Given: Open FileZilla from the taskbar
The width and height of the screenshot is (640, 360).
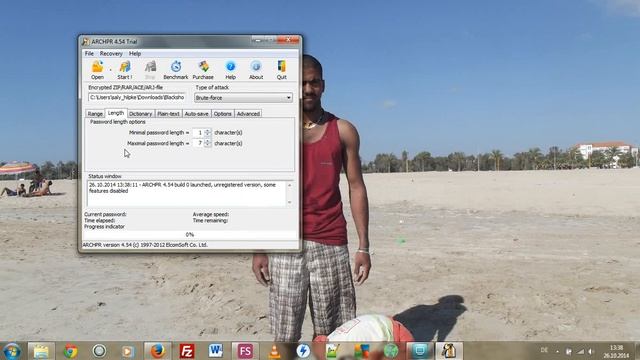Looking at the screenshot, I should click(x=187, y=351).
